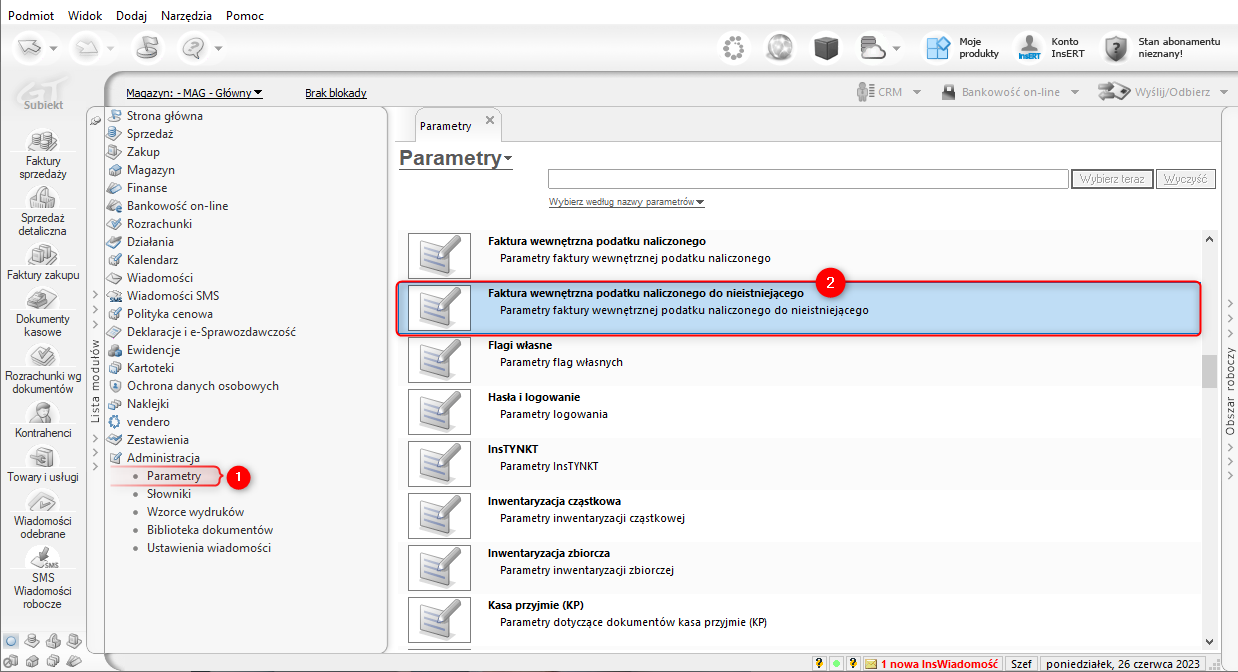Open Wyślij/Odbierz dropdown
The image size is (1238, 672).
click(x=1163, y=92)
